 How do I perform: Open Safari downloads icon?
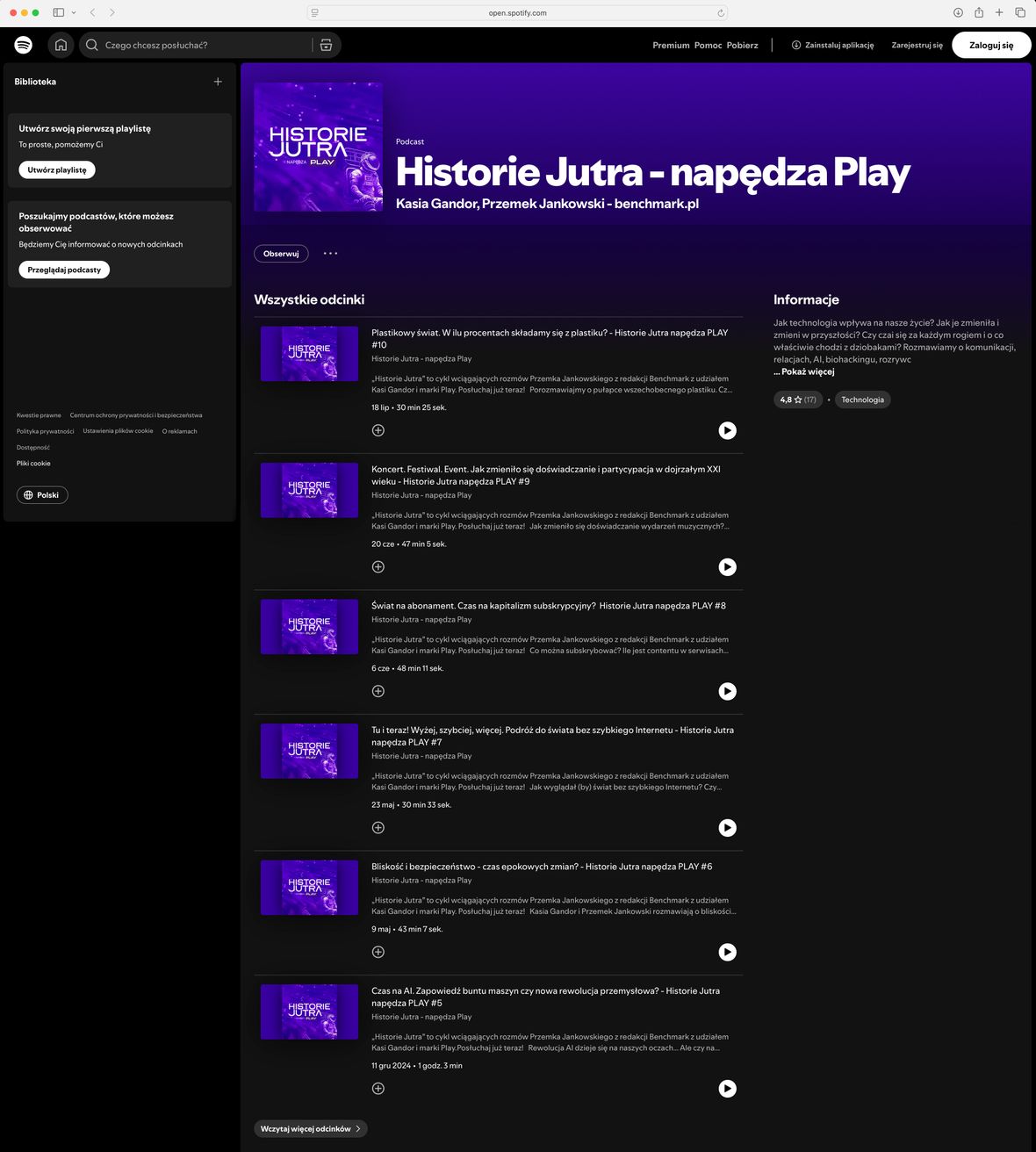958,12
